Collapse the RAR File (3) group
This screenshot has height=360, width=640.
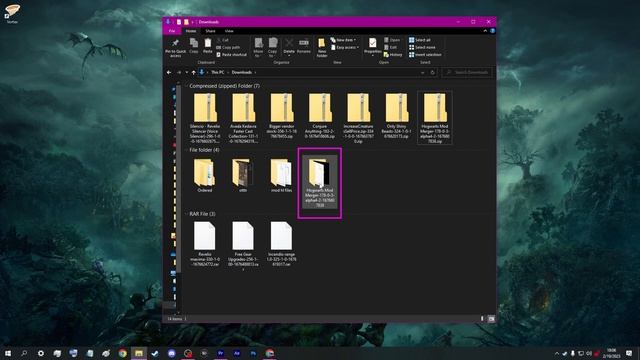(187, 214)
